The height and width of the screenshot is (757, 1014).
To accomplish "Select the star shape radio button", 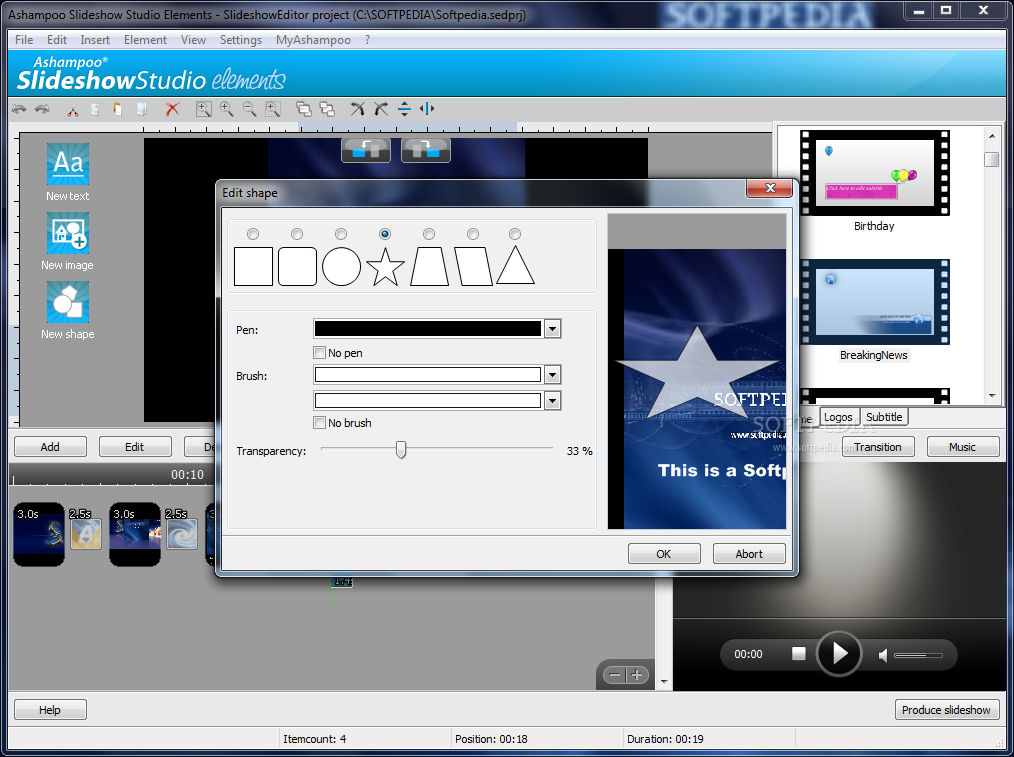I will coord(385,234).
